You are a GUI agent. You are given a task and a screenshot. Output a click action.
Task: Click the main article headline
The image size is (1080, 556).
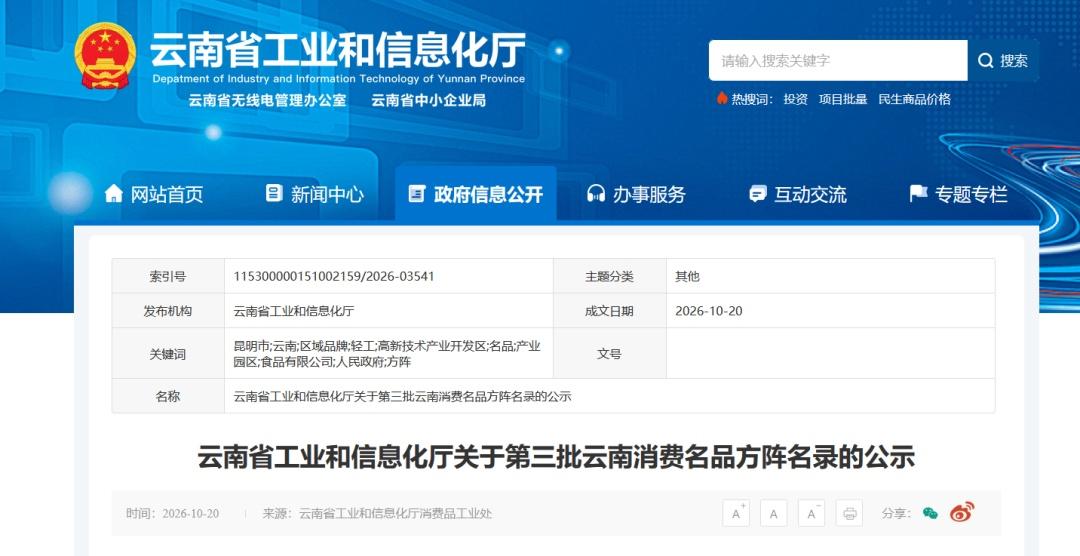556,457
